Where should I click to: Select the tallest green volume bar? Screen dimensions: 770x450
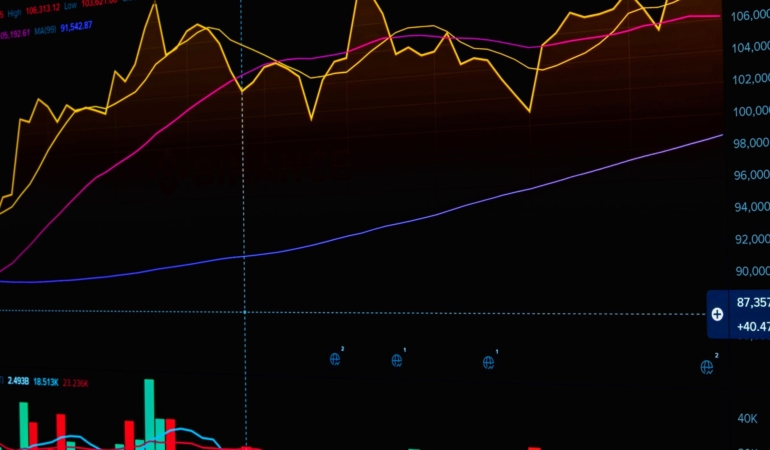coord(149,413)
